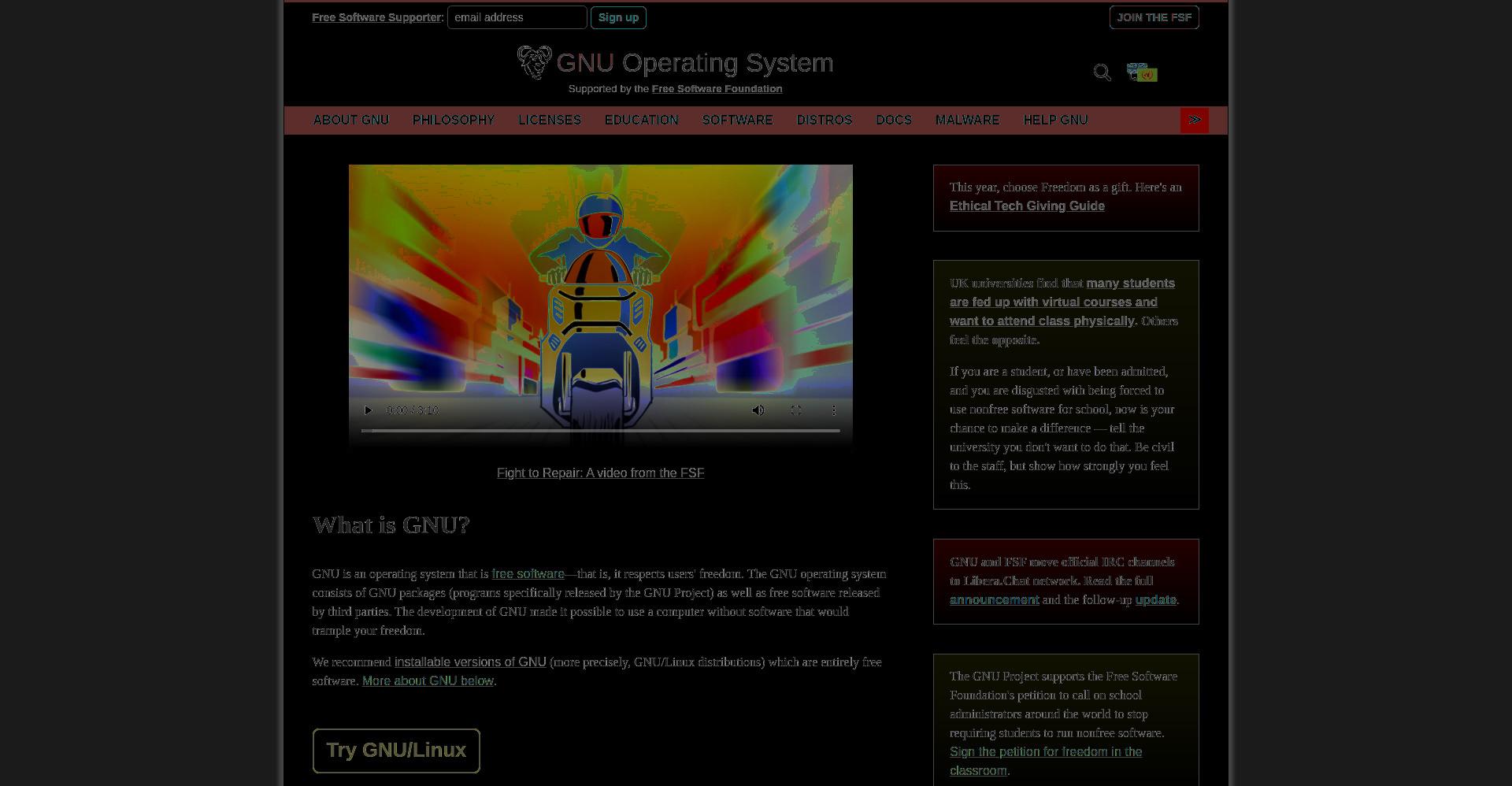Open installable versions of GNU link
1512x786 pixels.
(x=470, y=662)
